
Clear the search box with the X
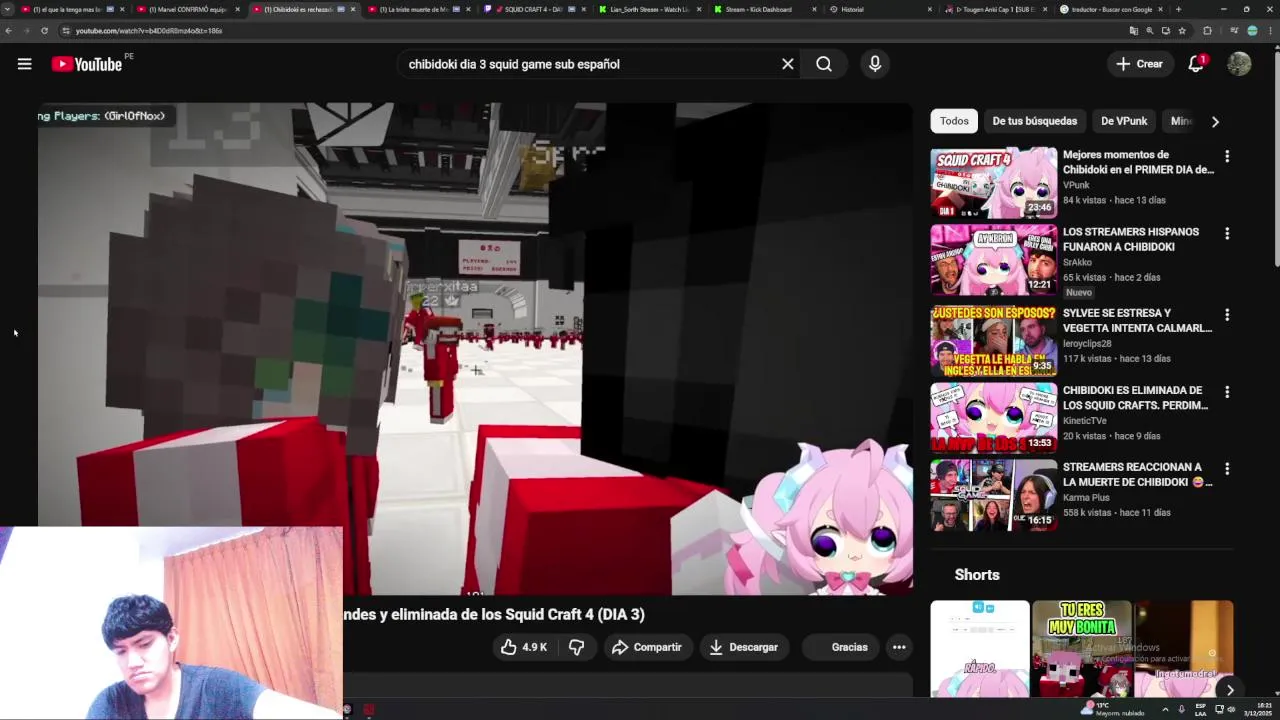click(788, 64)
